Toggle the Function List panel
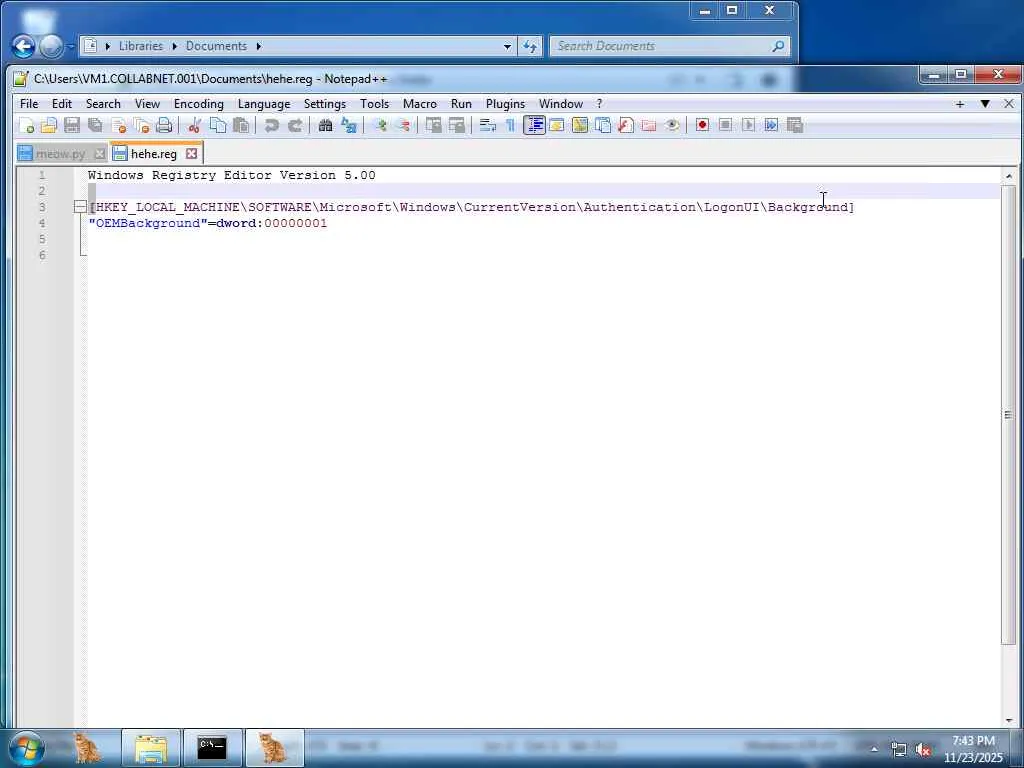 click(626, 125)
